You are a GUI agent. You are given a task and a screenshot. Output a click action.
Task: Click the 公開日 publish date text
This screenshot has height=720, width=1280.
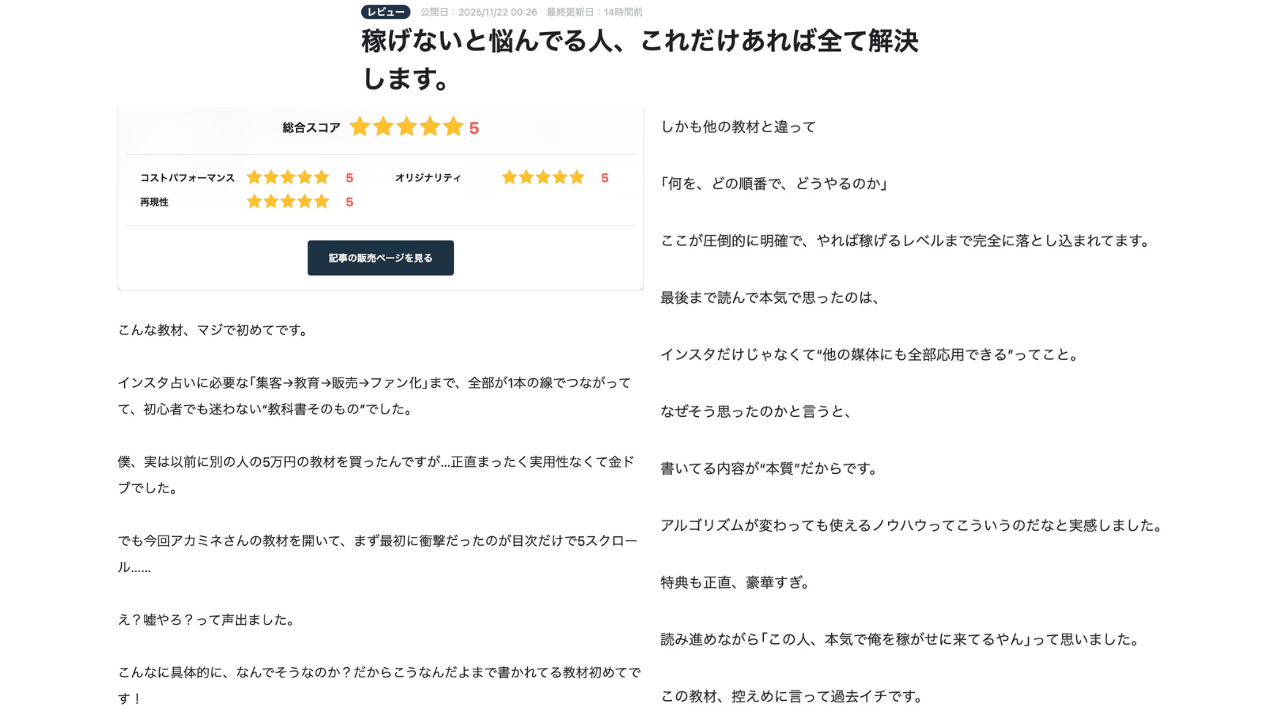click(x=478, y=12)
